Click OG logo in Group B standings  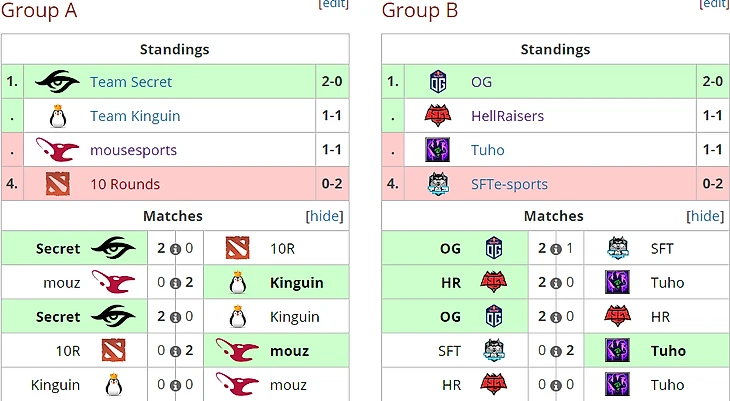pyautogui.click(x=438, y=82)
